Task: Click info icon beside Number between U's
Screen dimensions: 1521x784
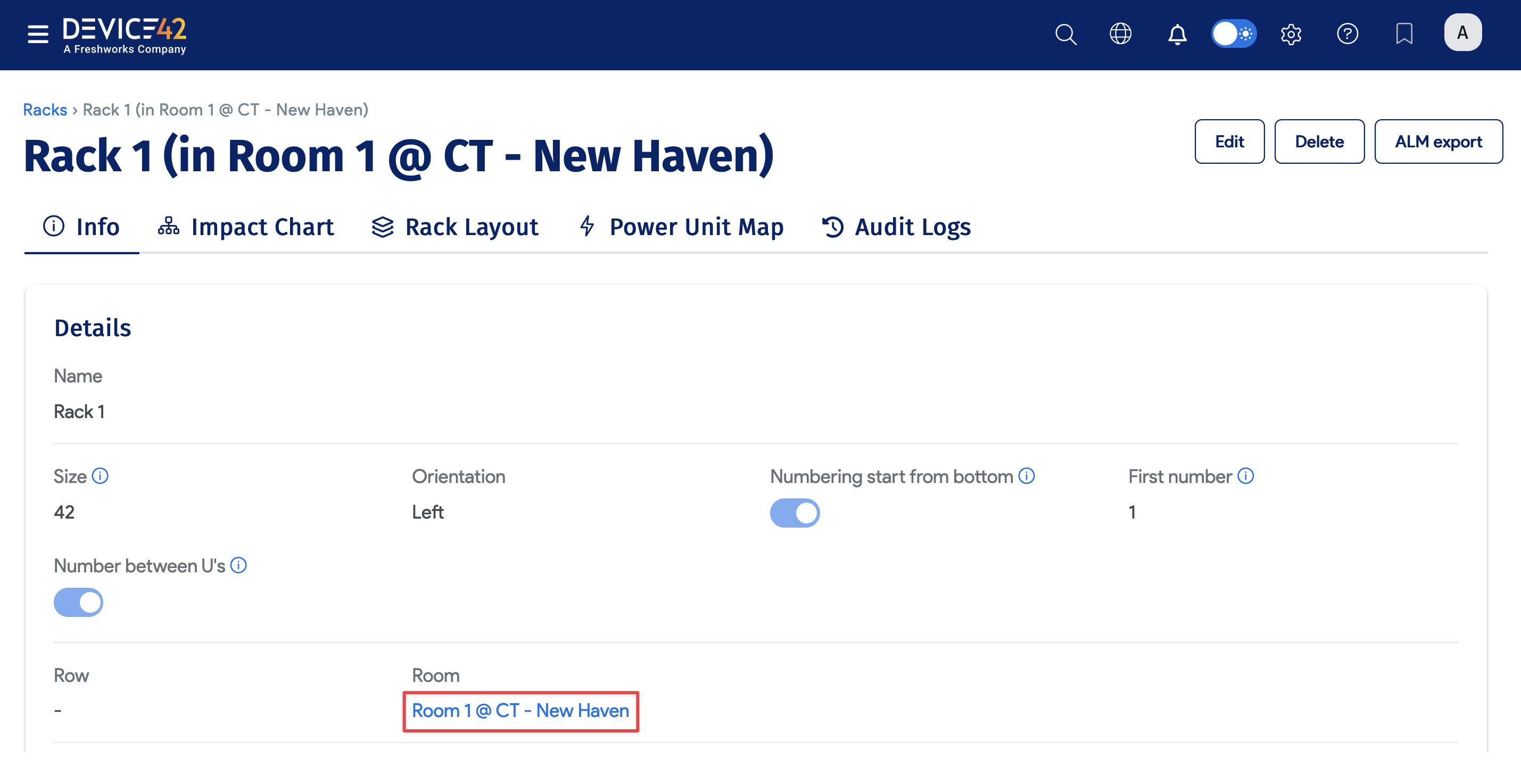Action: 238,565
